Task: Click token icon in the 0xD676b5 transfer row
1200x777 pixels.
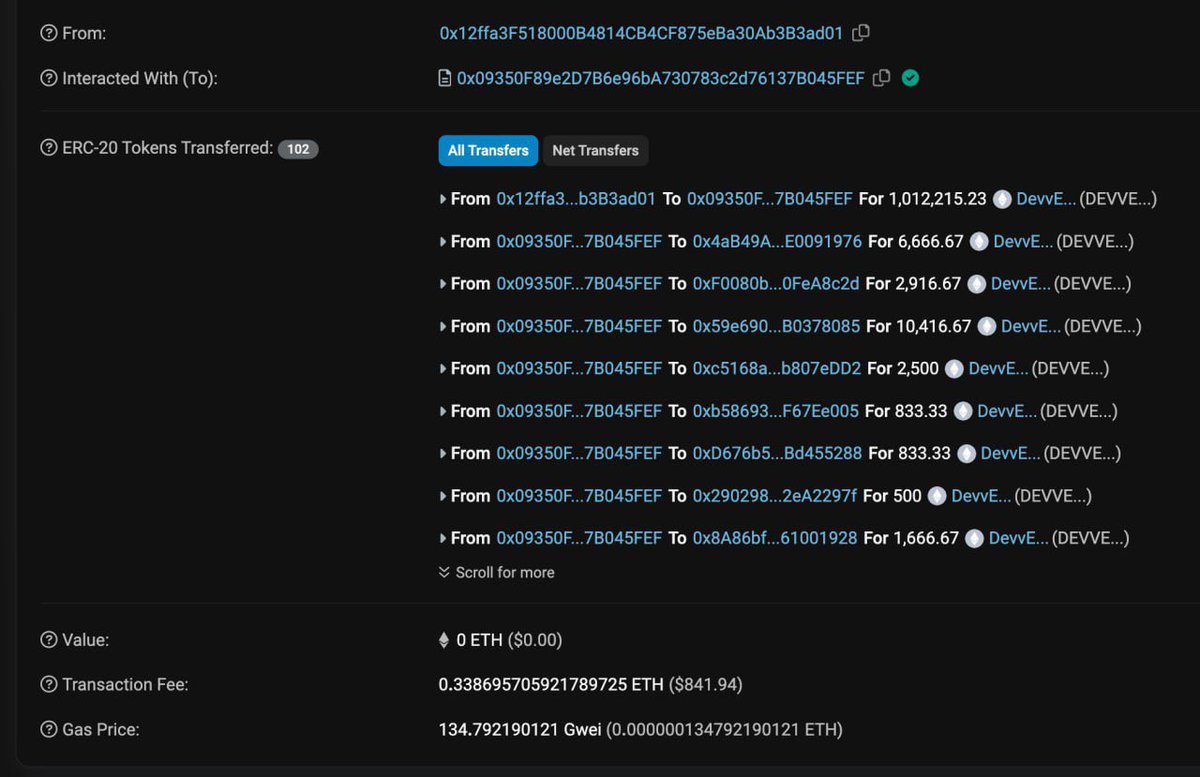Action: pos(966,453)
